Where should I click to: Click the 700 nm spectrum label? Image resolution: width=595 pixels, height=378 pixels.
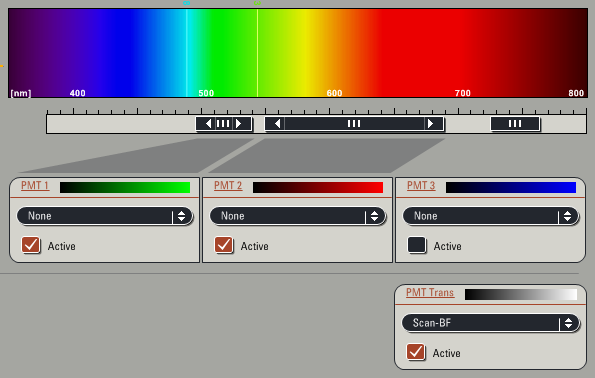463,93
